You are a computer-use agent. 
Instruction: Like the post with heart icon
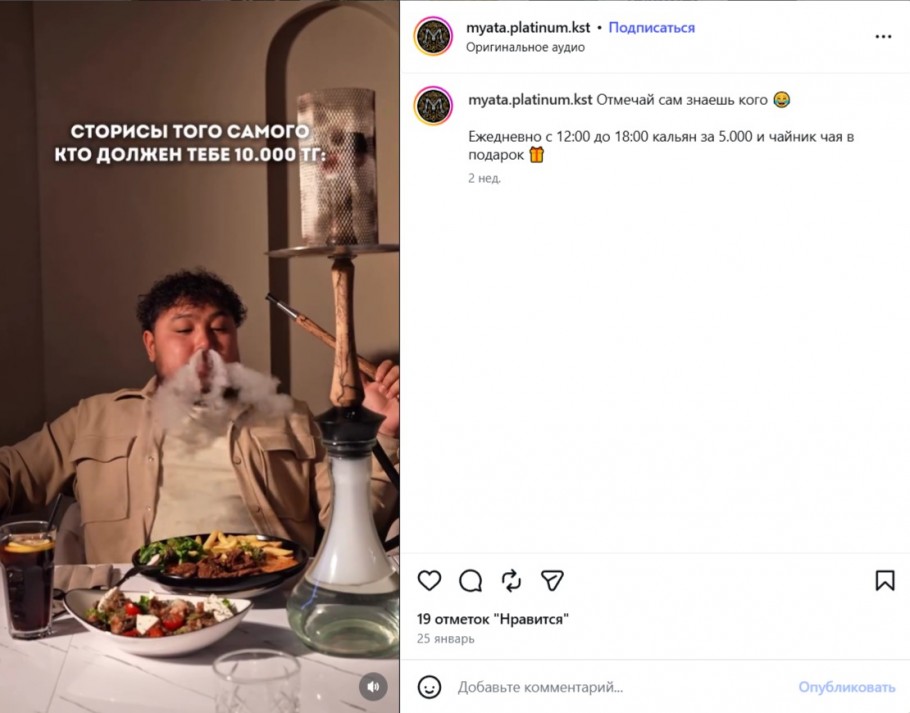tap(429, 580)
